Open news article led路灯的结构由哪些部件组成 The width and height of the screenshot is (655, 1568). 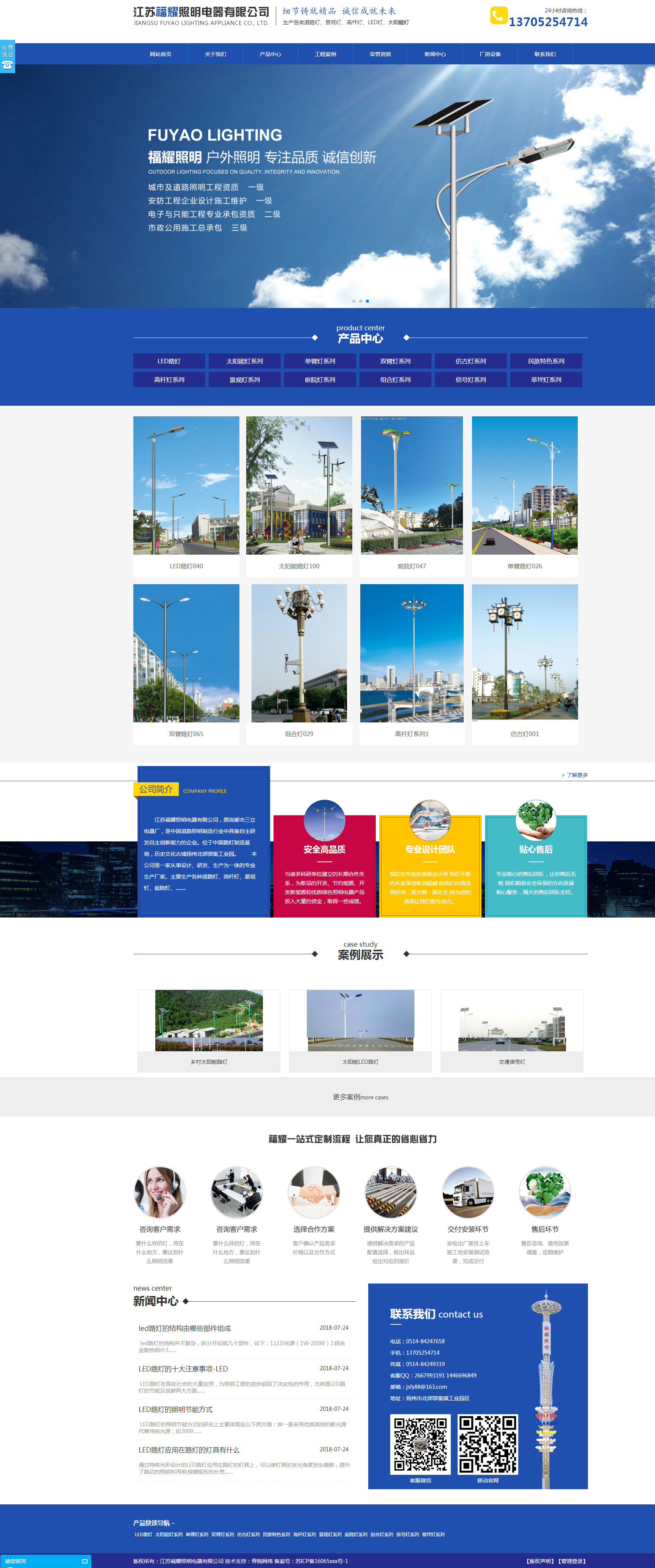[184, 1327]
